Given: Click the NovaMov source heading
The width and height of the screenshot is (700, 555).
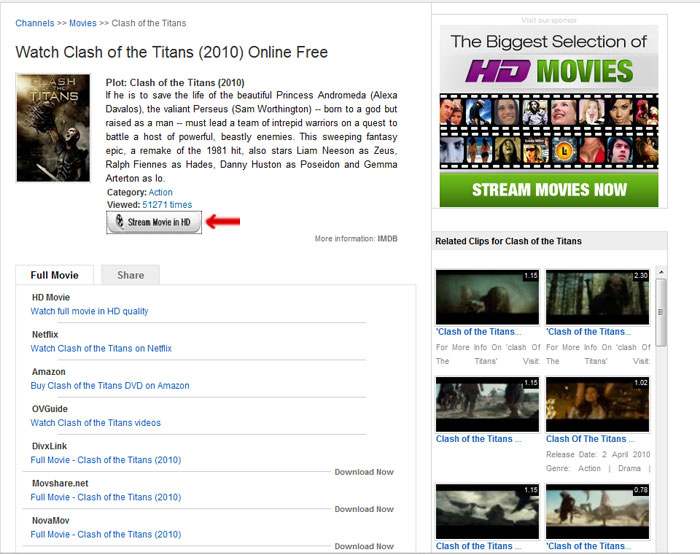Looking at the screenshot, I should (x=50, y=520).
